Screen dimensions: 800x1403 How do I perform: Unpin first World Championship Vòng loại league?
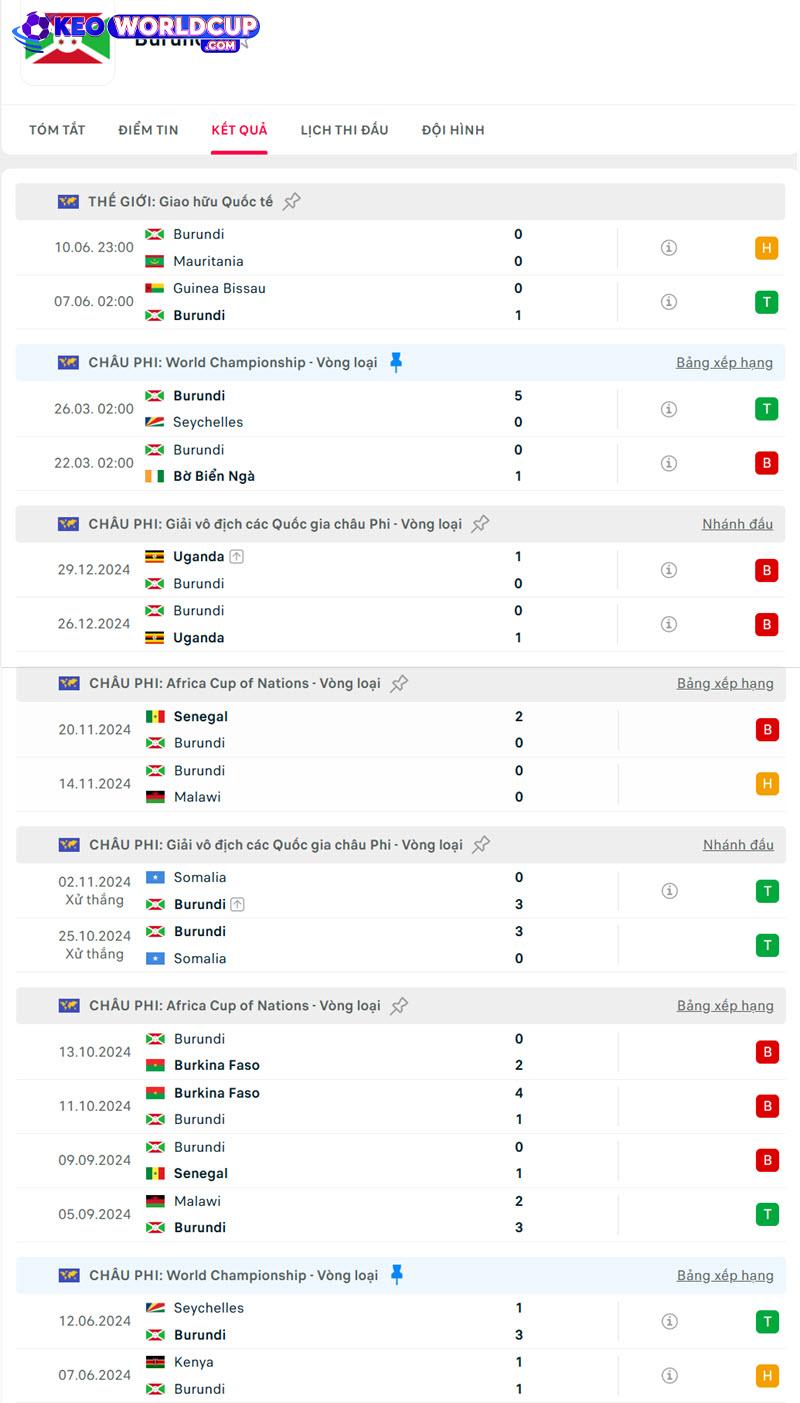(396, 362)
